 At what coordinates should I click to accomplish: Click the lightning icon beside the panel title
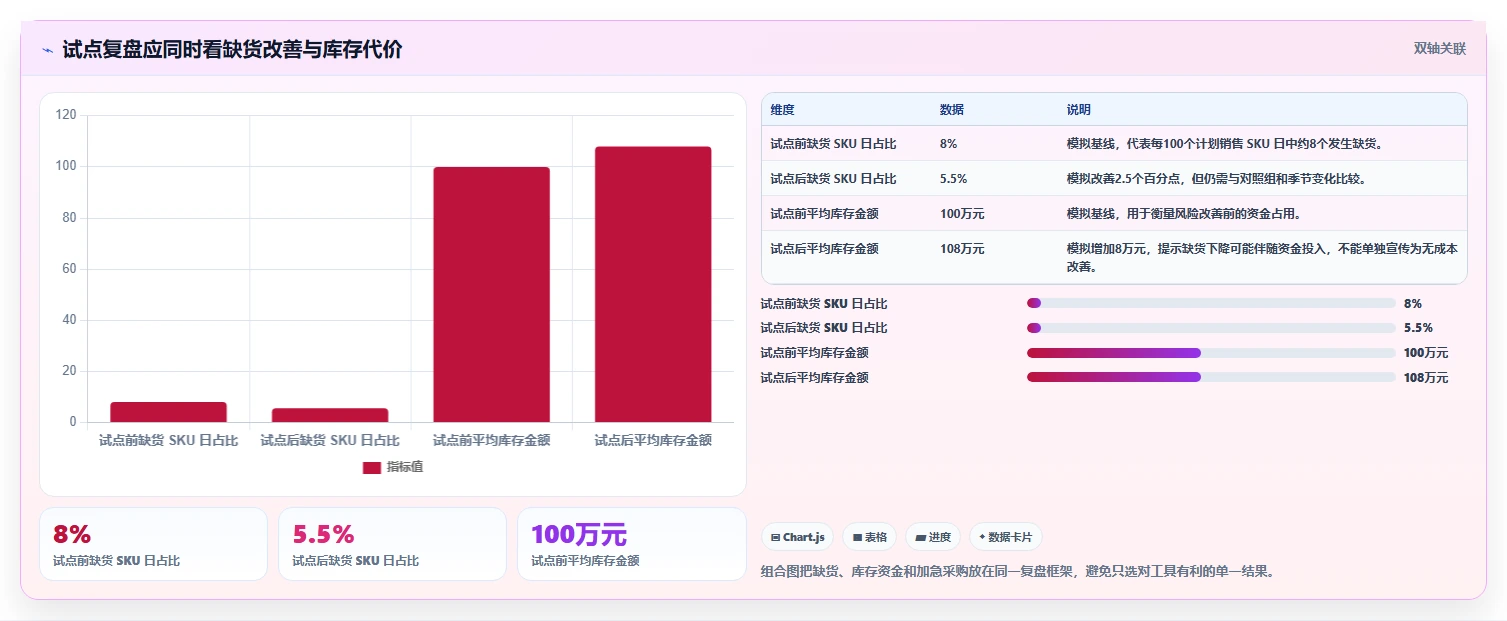[47, 50]
